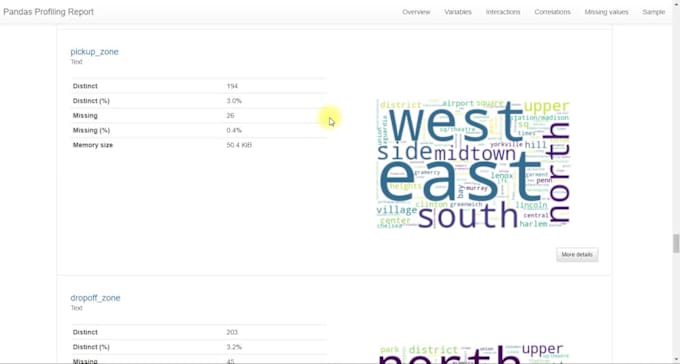Click the Pandas Profiling Report title
680x364 pixels.
click(49, 12)
